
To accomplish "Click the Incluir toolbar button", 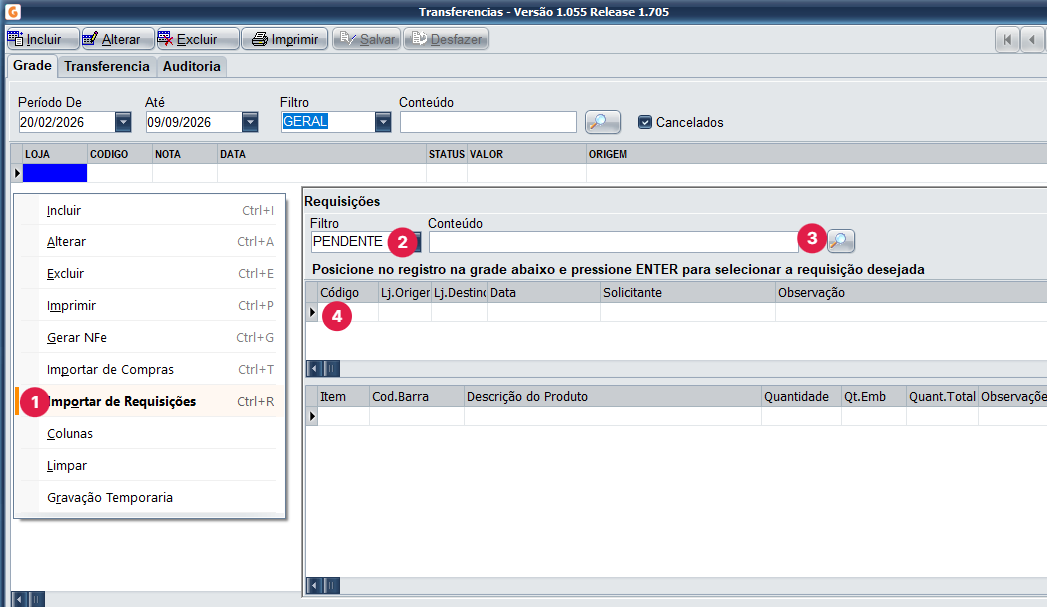I will 43,39.
